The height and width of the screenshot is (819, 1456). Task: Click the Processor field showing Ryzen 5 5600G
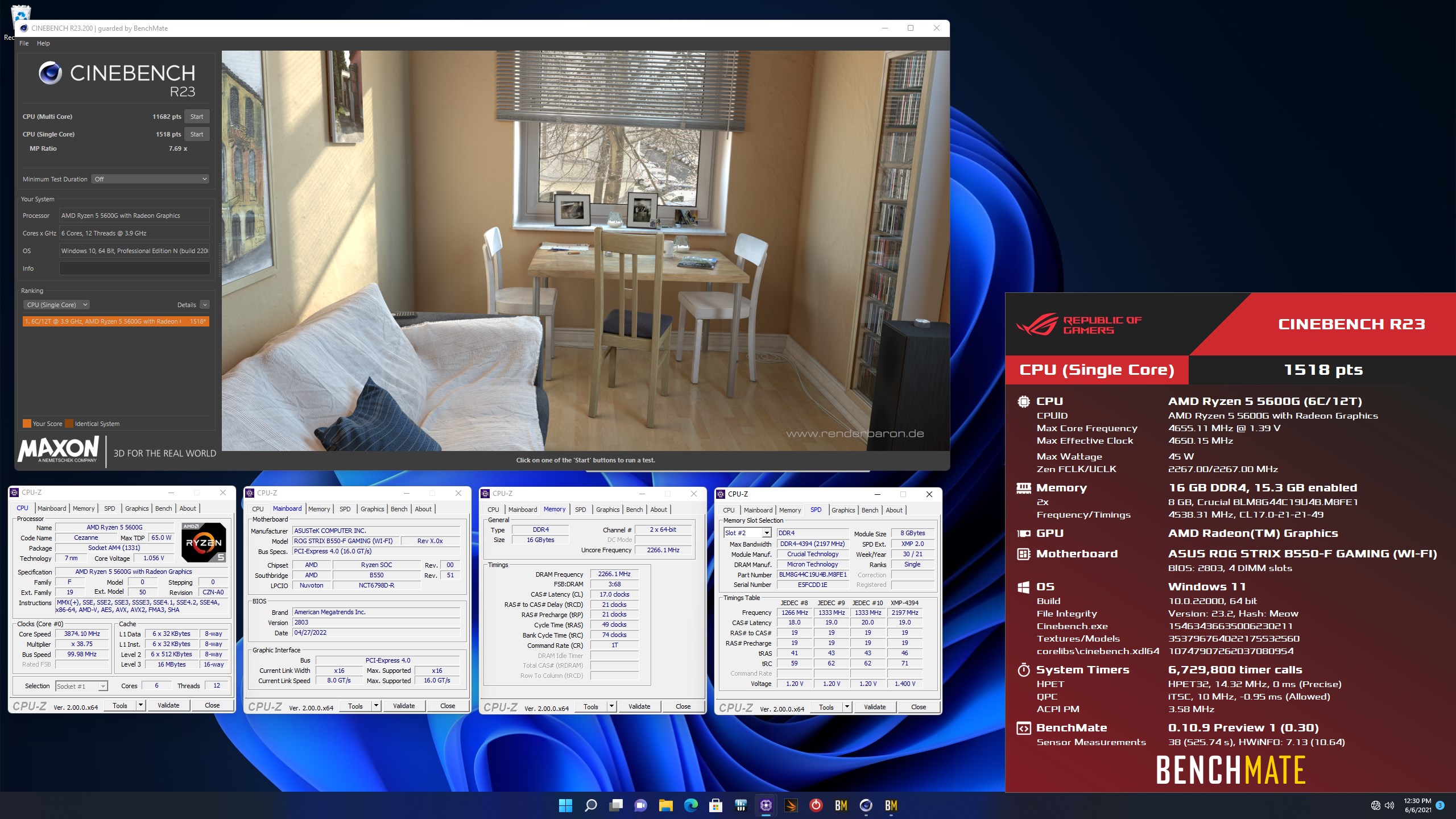135,216
